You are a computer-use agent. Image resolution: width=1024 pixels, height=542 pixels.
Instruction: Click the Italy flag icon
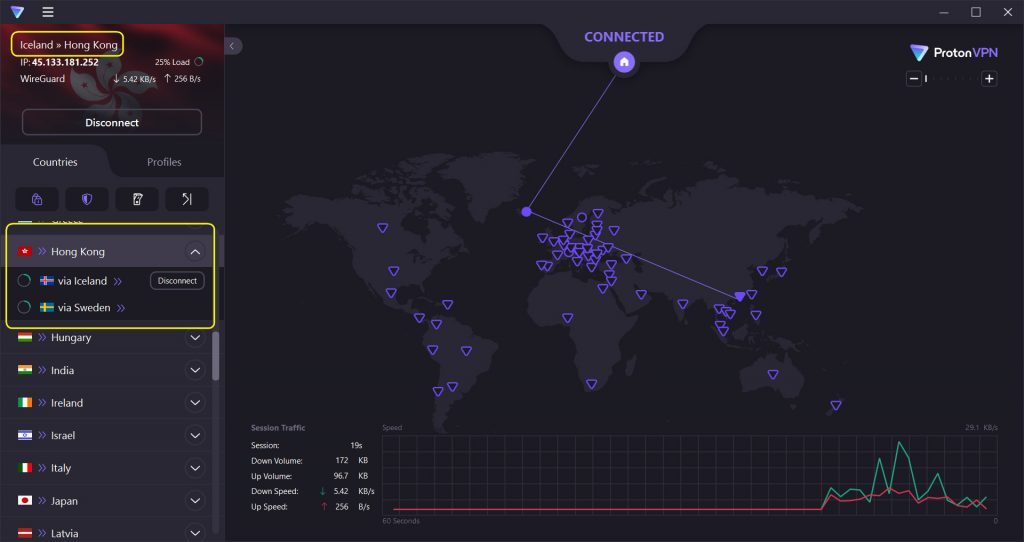(25, 468)
